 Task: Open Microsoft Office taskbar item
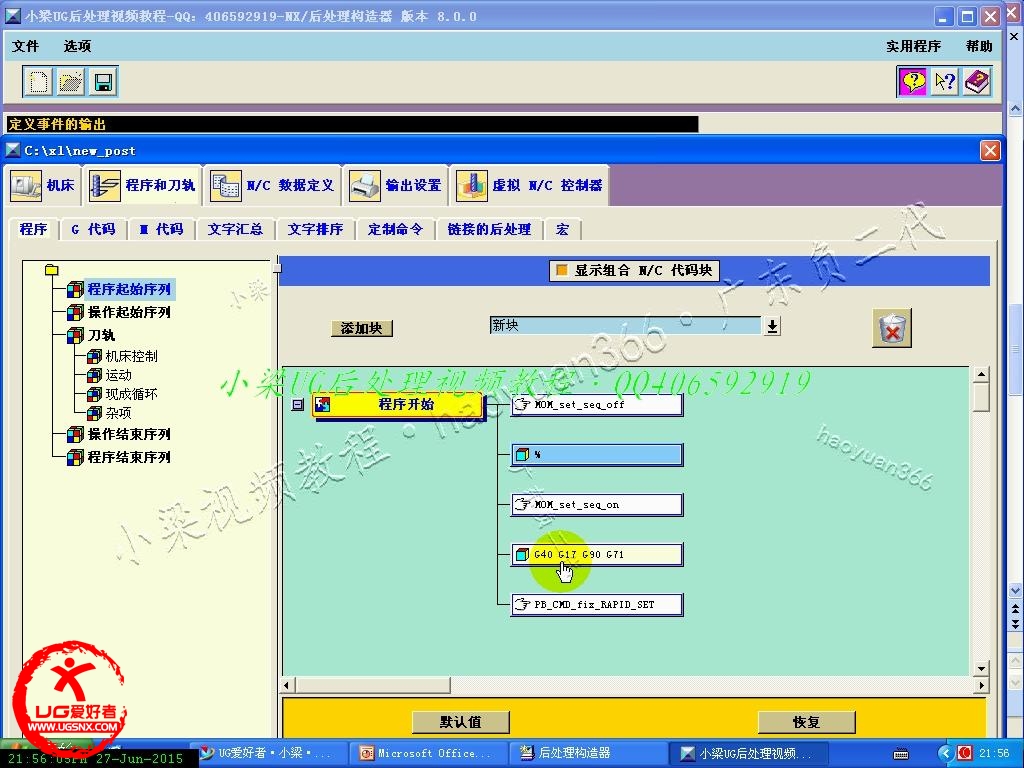tap(427, 753)
